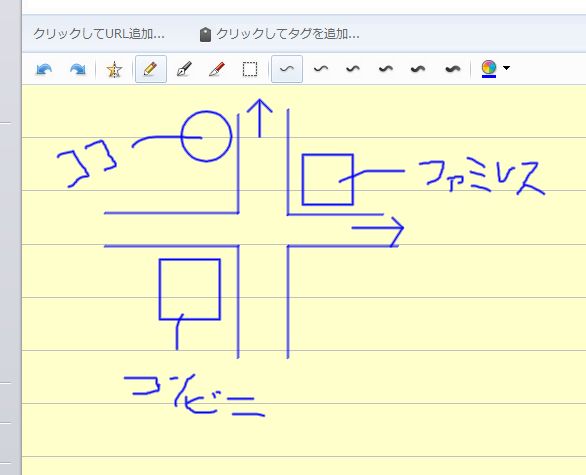Click the yellow ink note canvas
This screenshot has width=586, height=475.
(x=304, y=280)
